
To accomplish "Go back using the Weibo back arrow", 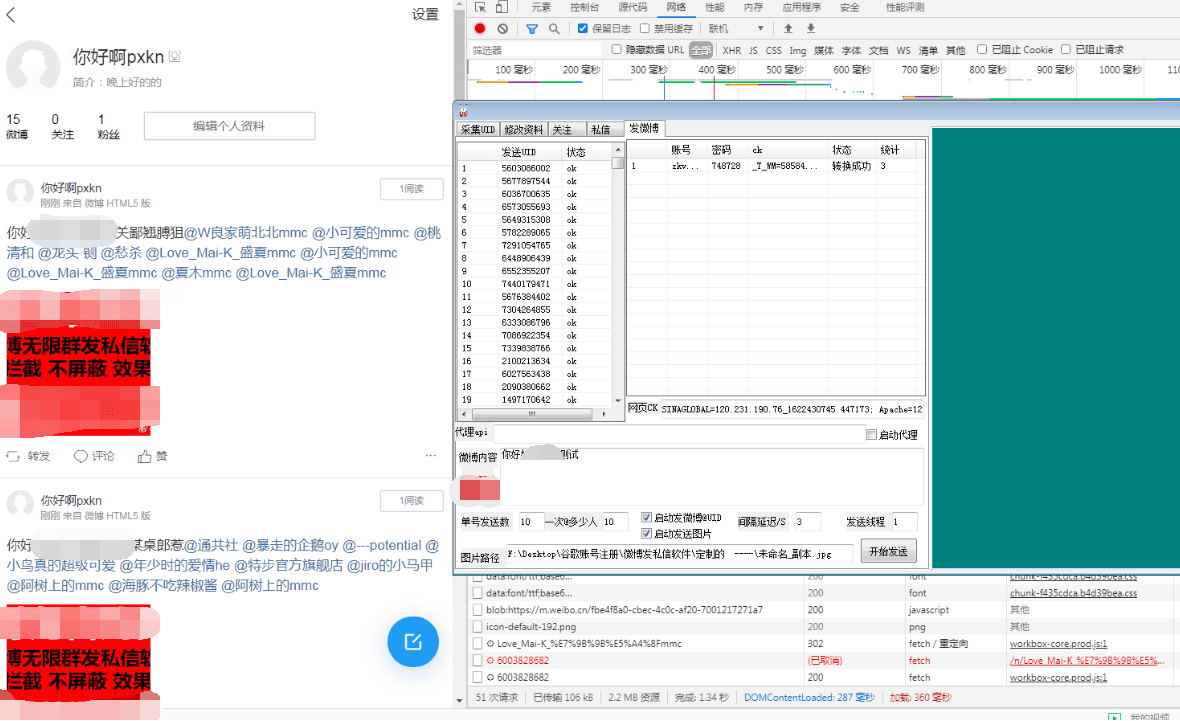I will [x=11, y=14].
